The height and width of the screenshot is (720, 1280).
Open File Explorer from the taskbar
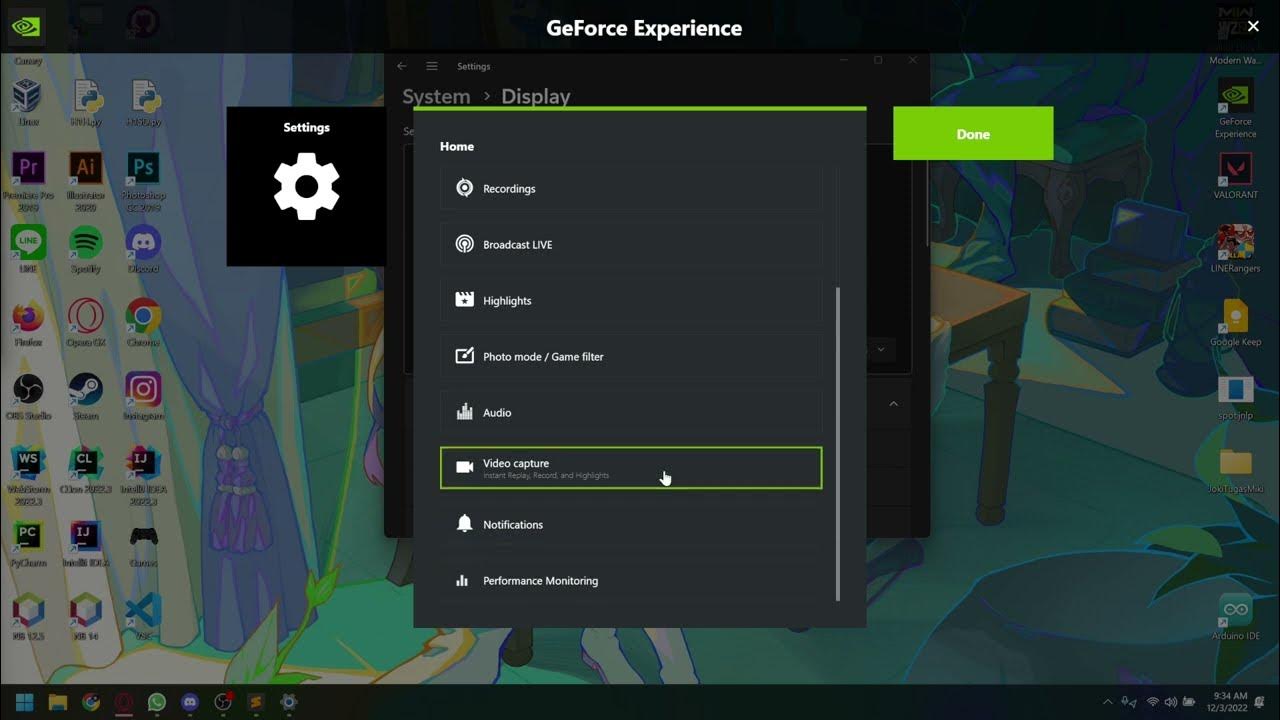58,702
